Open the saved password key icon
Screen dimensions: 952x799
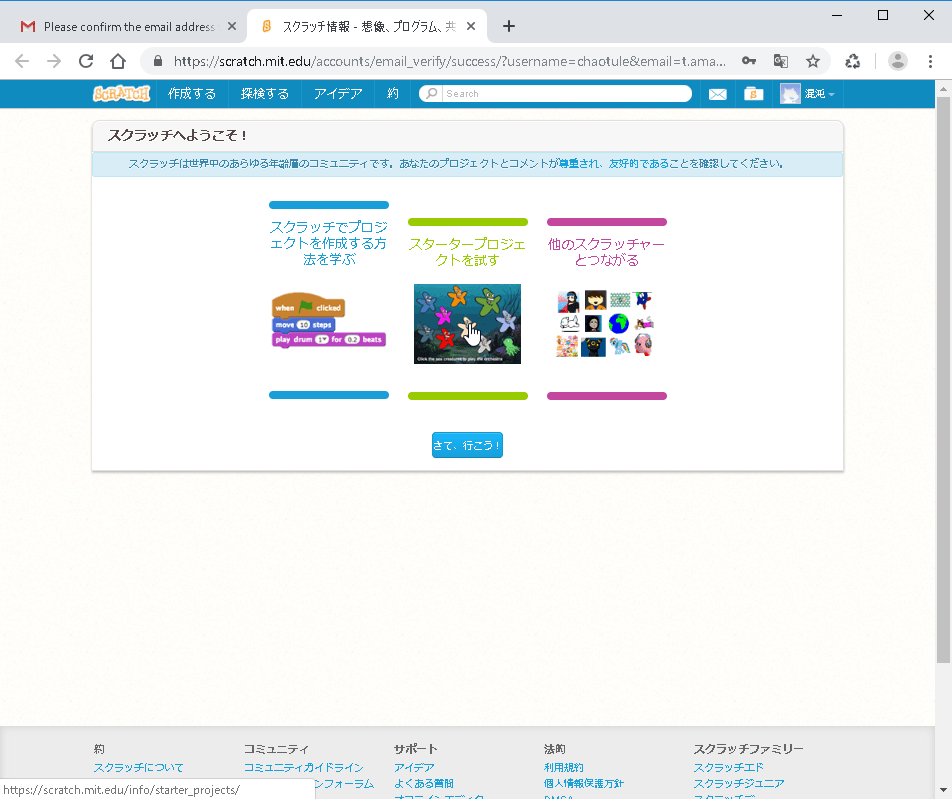coord(749,61)
